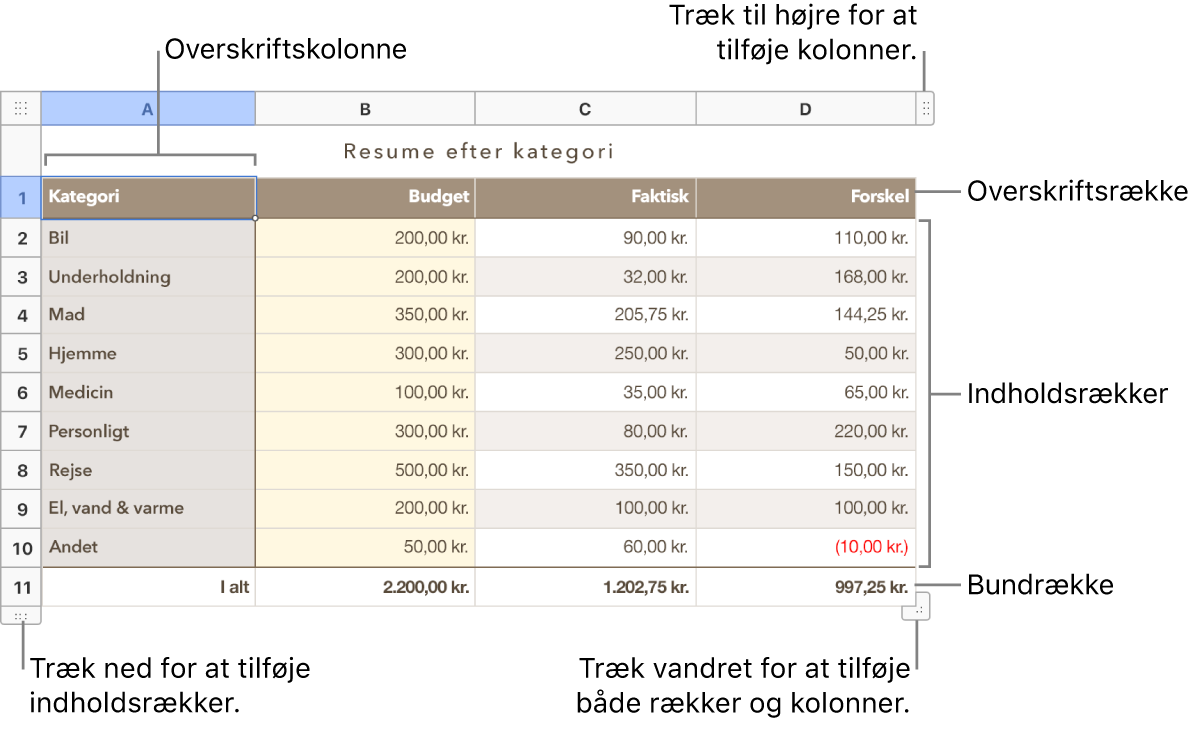
Task: Select the Mad budget cell '350,00 kr.'
Action: tap(365, 315)
